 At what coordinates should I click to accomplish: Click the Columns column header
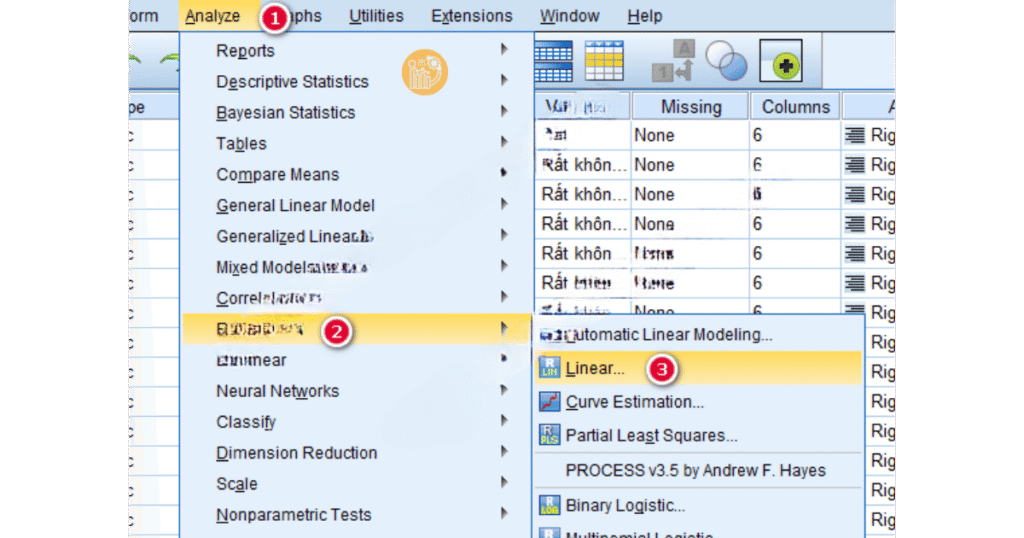pyautogui.click(x=795, y=107)
